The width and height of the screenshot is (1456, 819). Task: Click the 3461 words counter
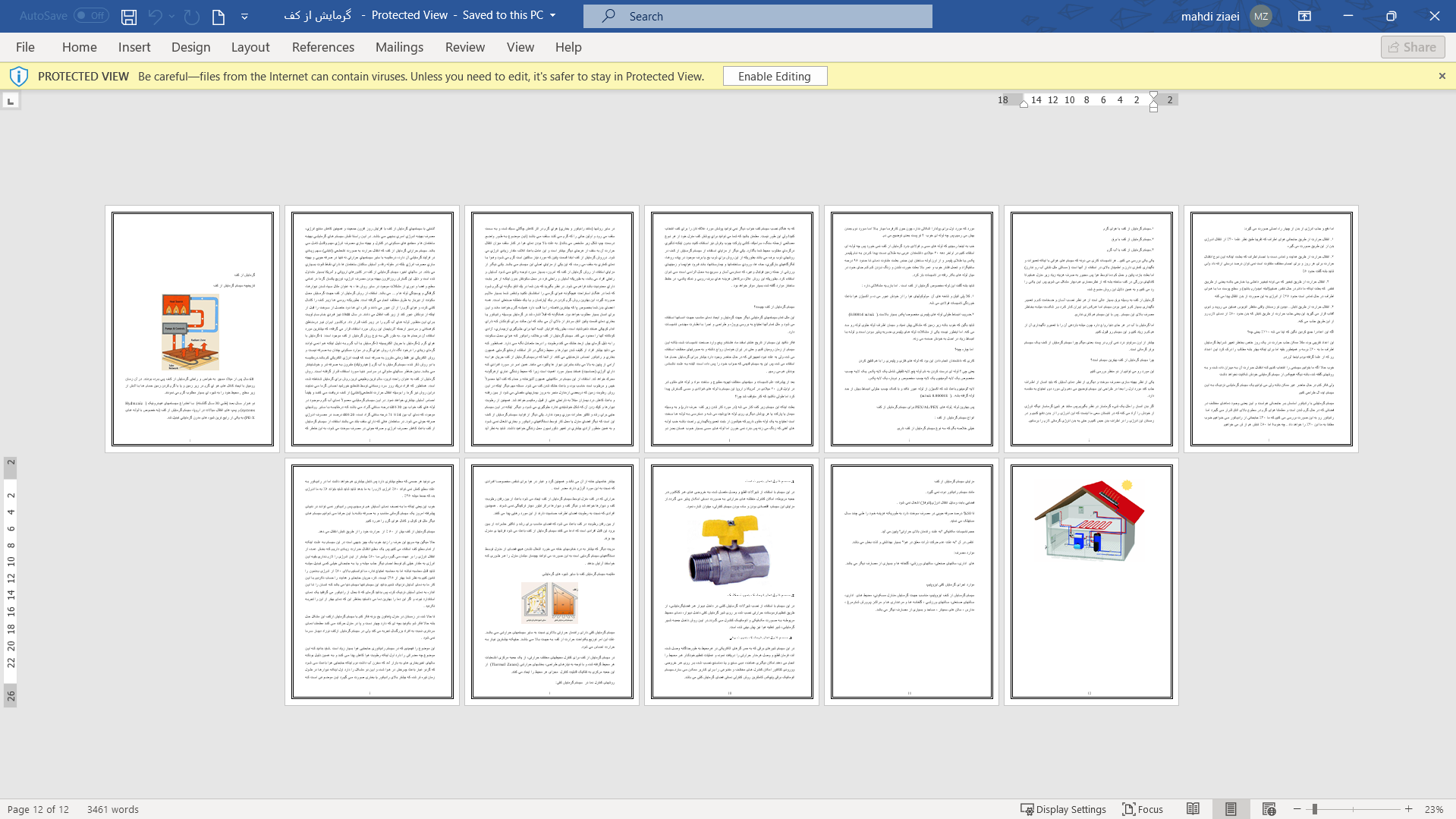113,809
